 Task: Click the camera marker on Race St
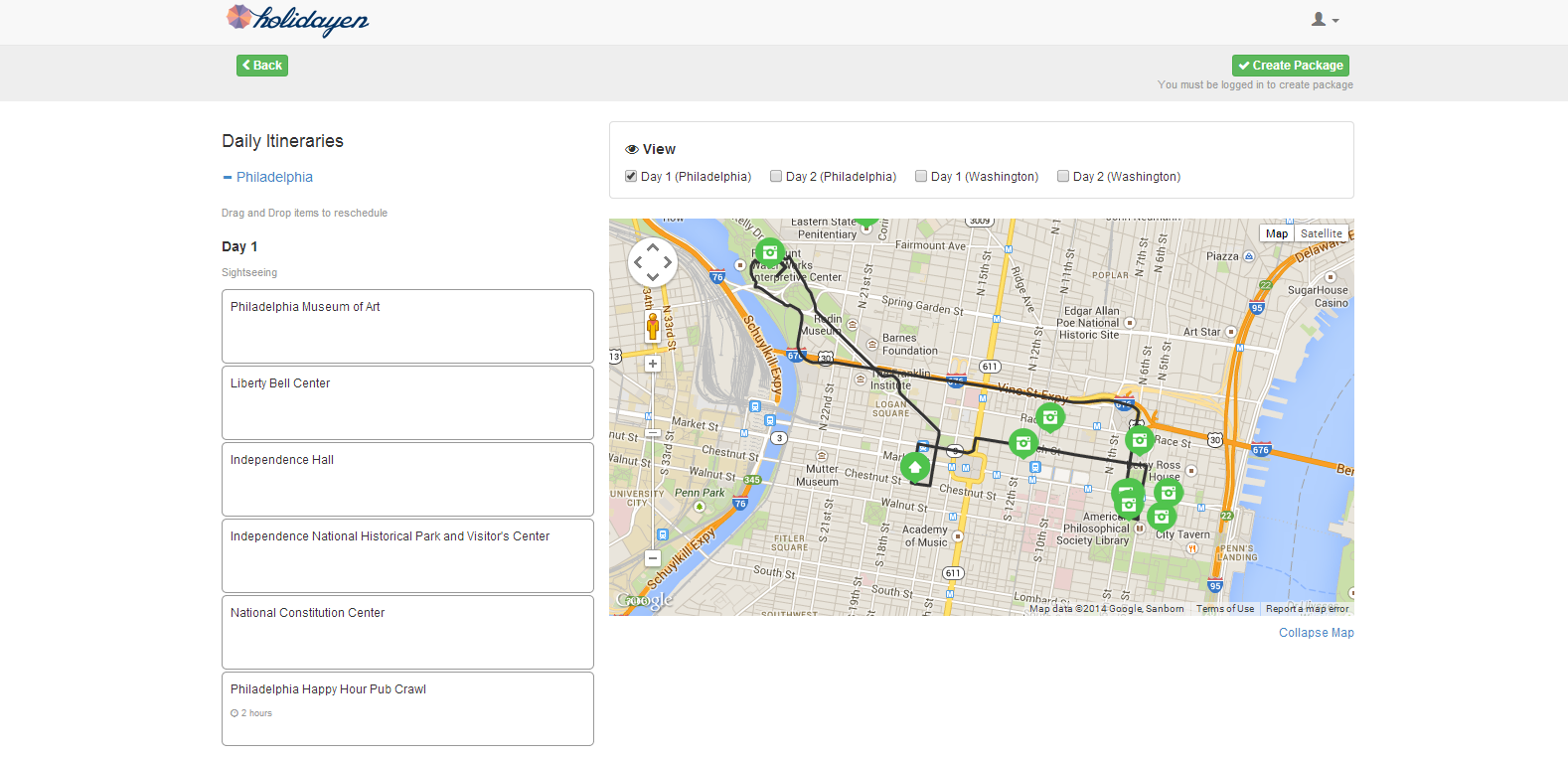pos(1049,417)
